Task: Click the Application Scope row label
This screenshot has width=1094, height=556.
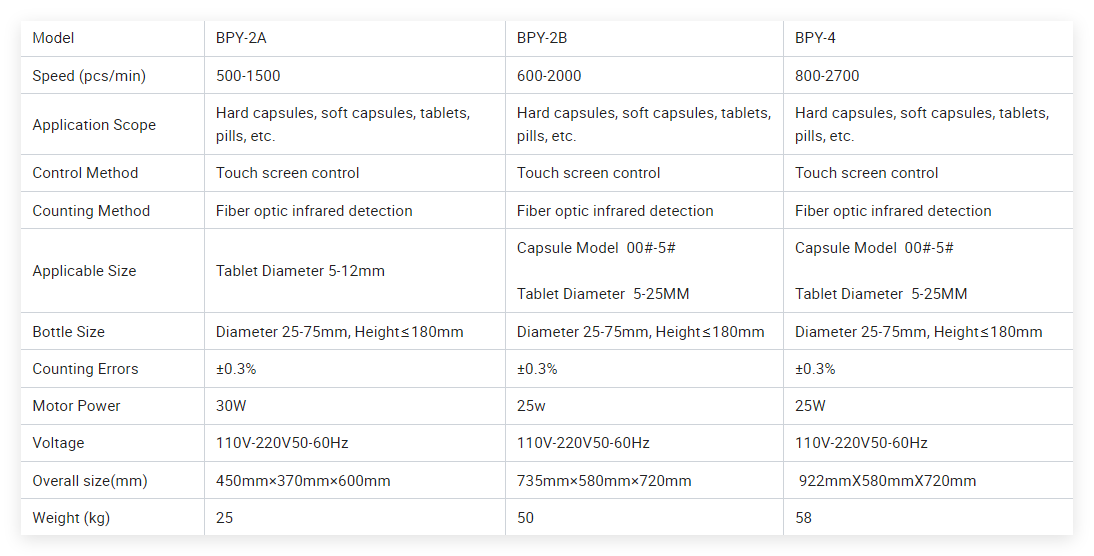Action: [x=94, y=125]
